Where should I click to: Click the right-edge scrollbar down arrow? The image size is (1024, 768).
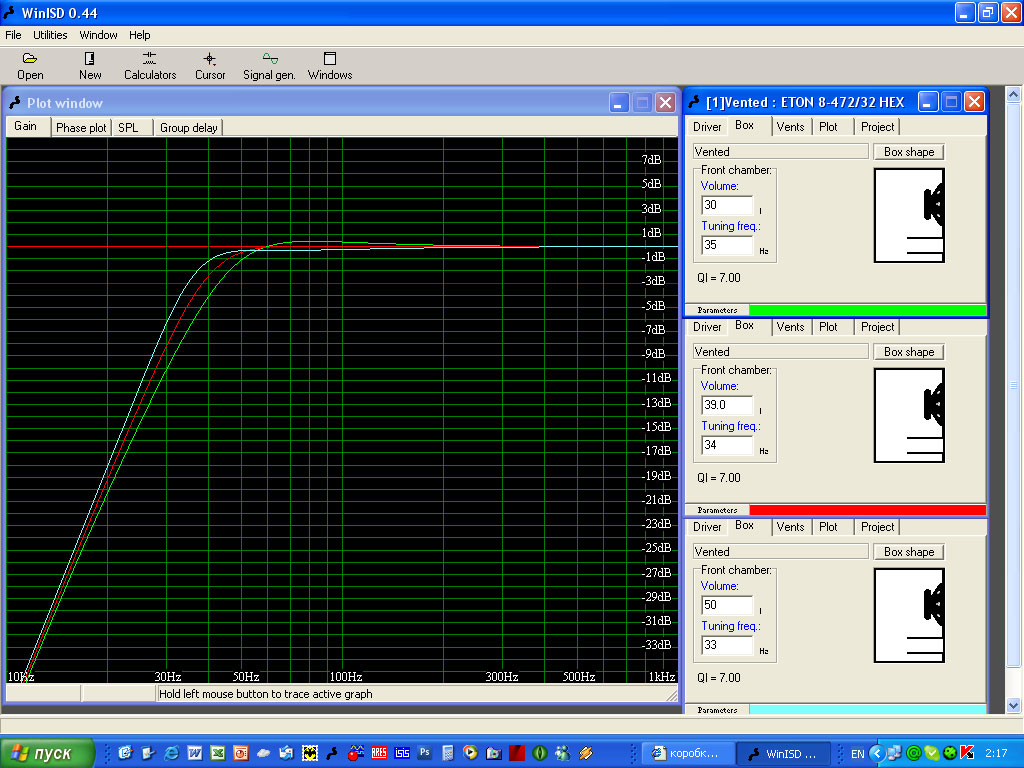click(x=1013, y=705)
